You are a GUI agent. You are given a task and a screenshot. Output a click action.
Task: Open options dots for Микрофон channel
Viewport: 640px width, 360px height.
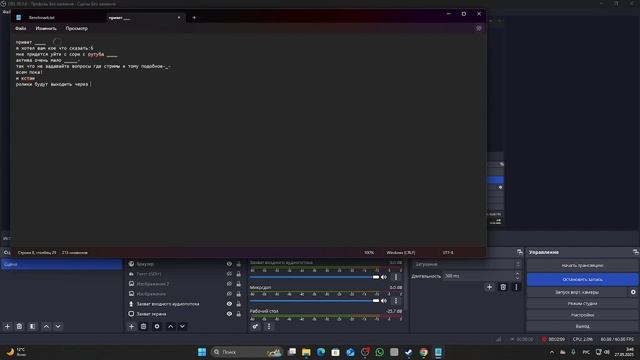396,301
